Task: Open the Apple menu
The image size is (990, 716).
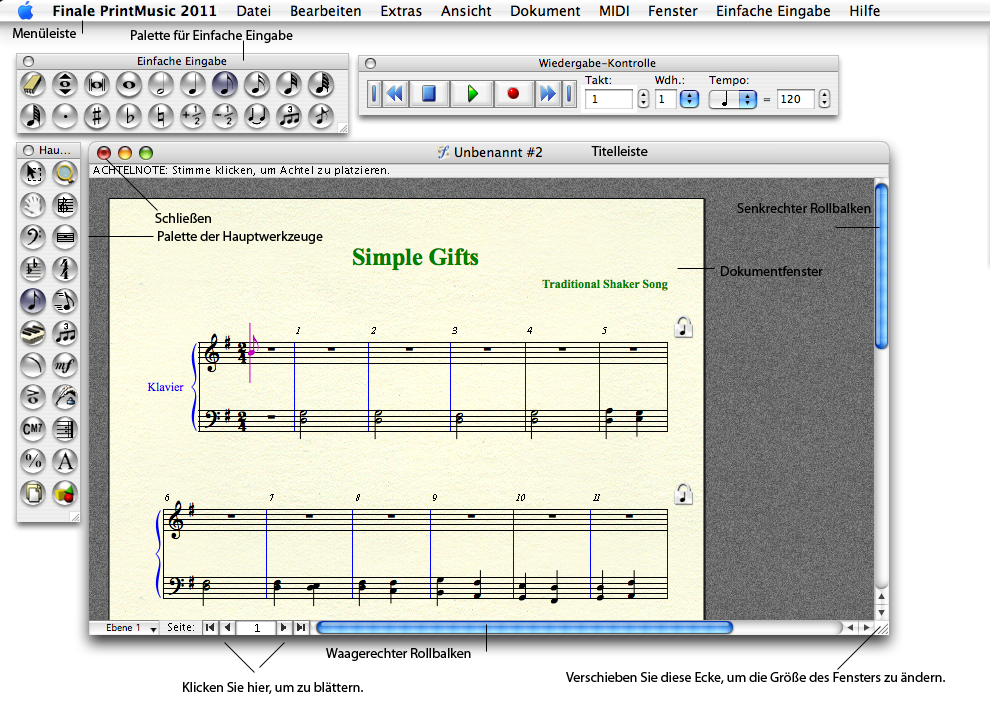Action: tap(25, 10)
